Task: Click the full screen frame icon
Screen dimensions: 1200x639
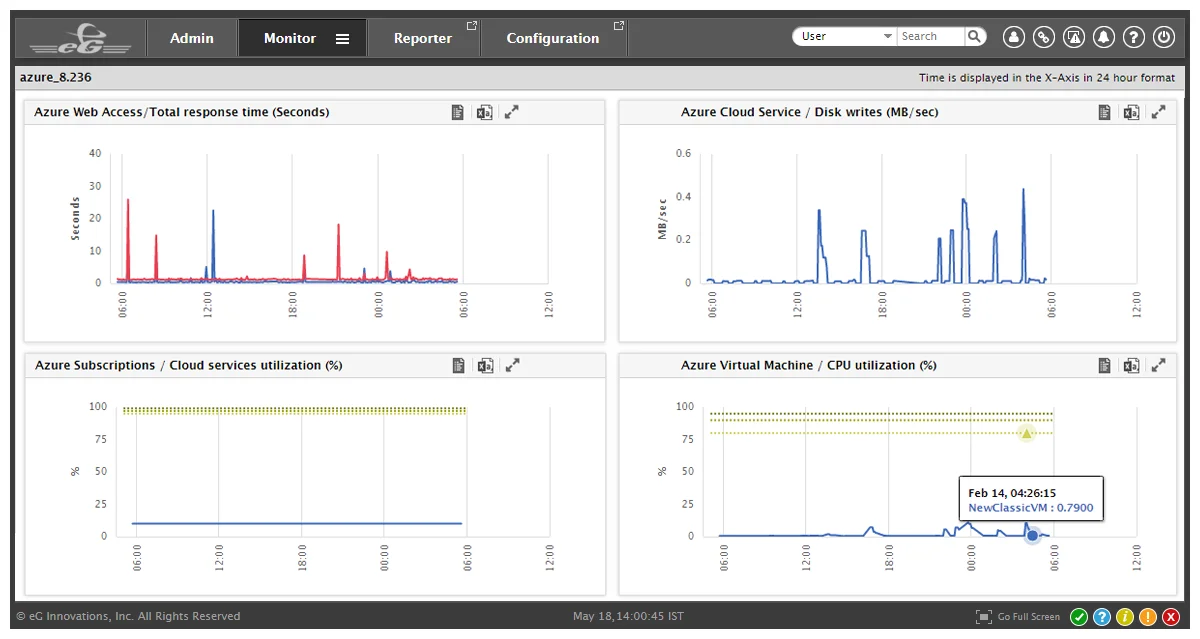Action: (x=984, y=617)
